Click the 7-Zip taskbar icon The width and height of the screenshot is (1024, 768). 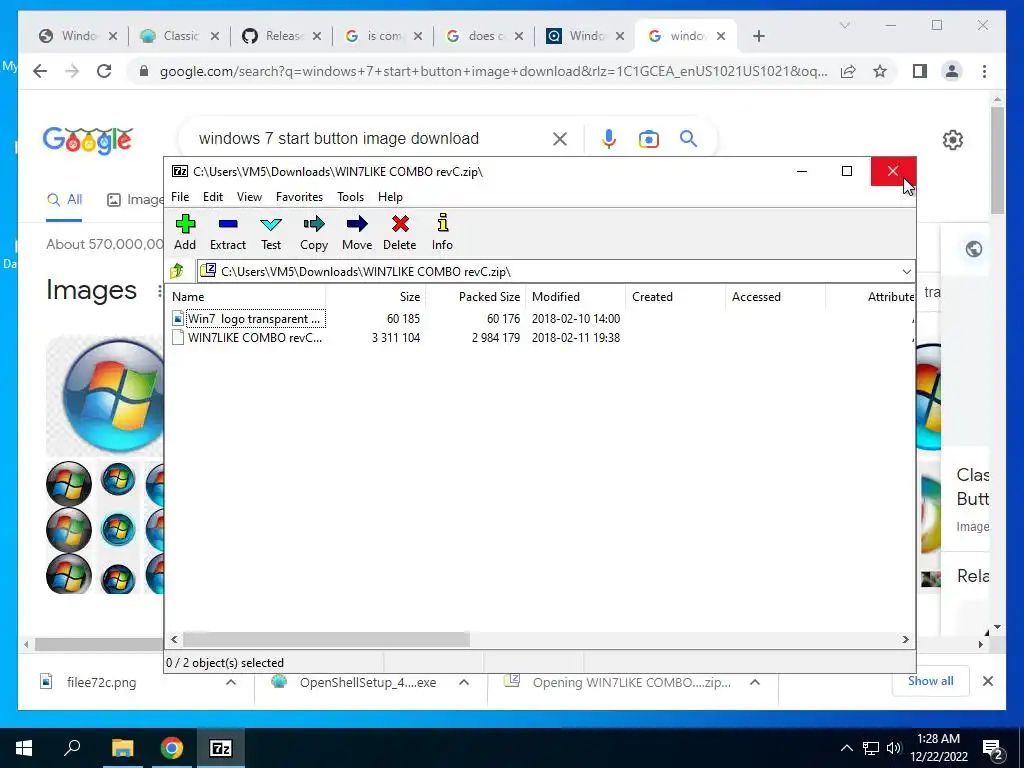[221, 748]
